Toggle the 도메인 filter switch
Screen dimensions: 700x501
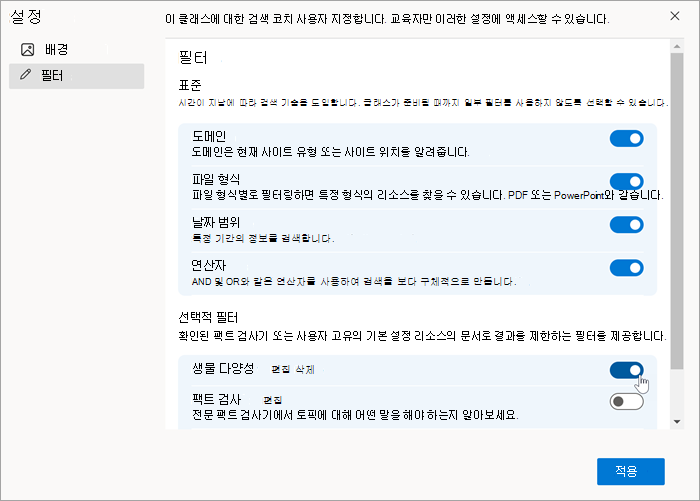626,138
